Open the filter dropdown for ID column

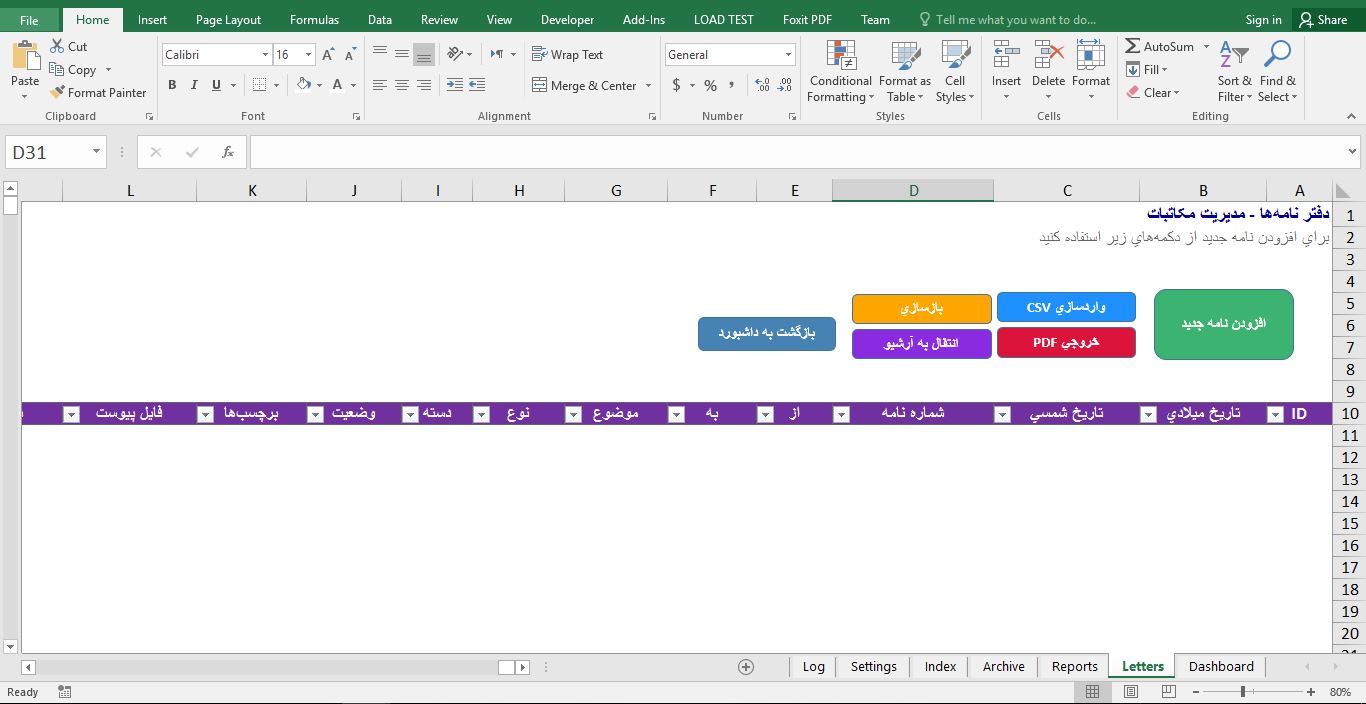[x=1275, y=415]
